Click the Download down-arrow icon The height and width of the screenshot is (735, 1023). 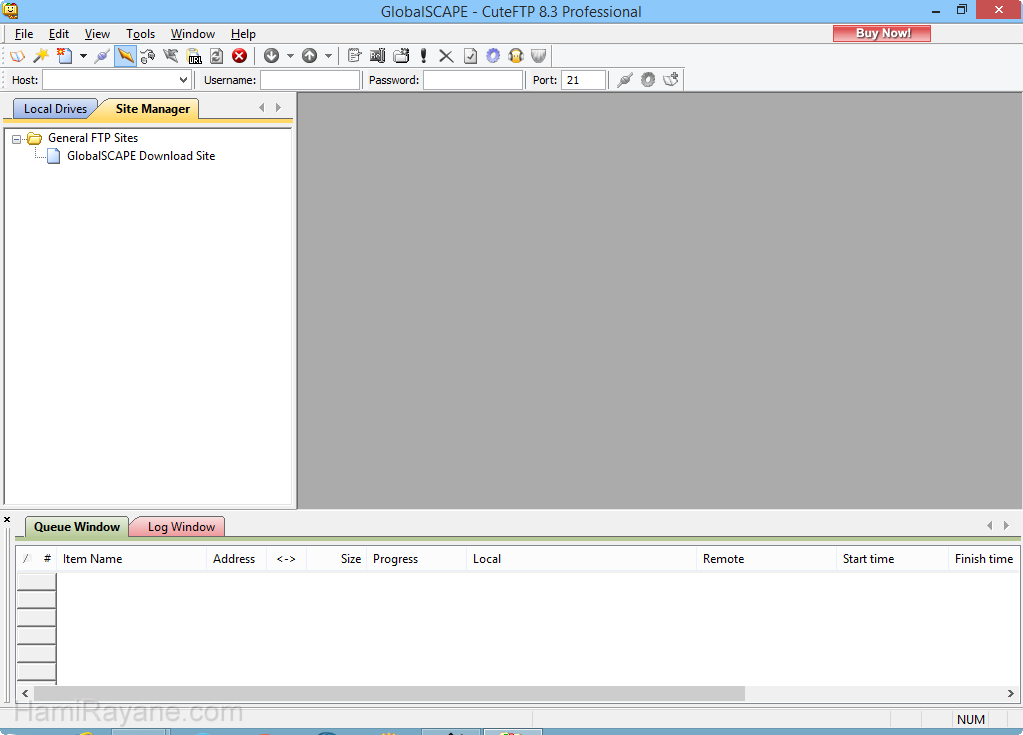[271, 56]
